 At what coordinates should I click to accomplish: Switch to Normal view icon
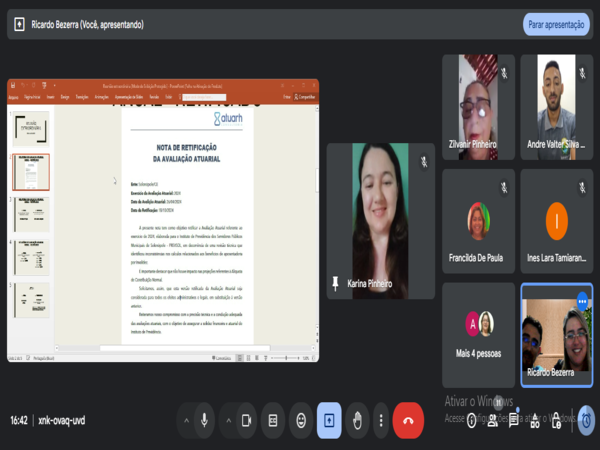240,358
